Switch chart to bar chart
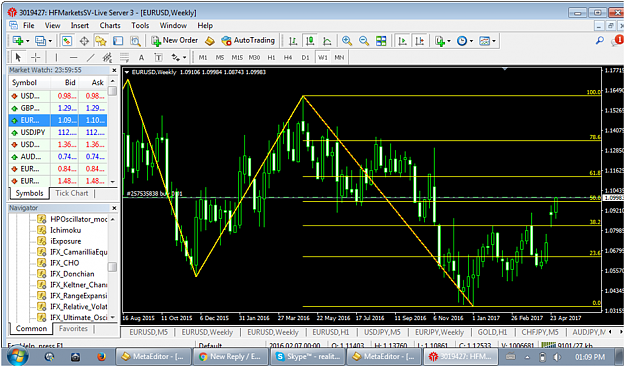This screenshot has height=367, width=625. [293, 41]
